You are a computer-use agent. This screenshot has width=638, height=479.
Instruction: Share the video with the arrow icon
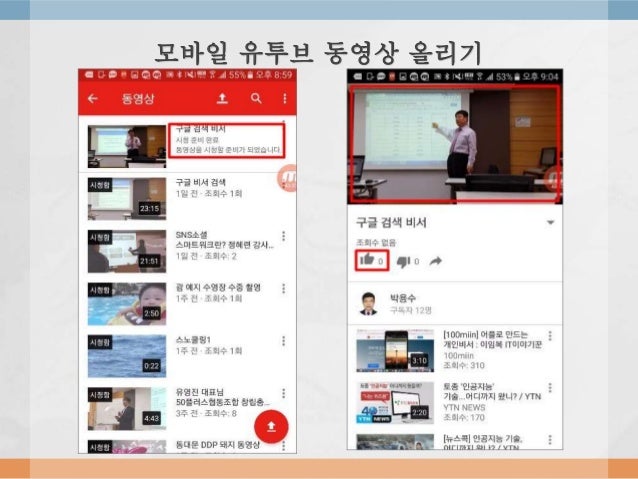pyautogui.click(x=436, y=262)
